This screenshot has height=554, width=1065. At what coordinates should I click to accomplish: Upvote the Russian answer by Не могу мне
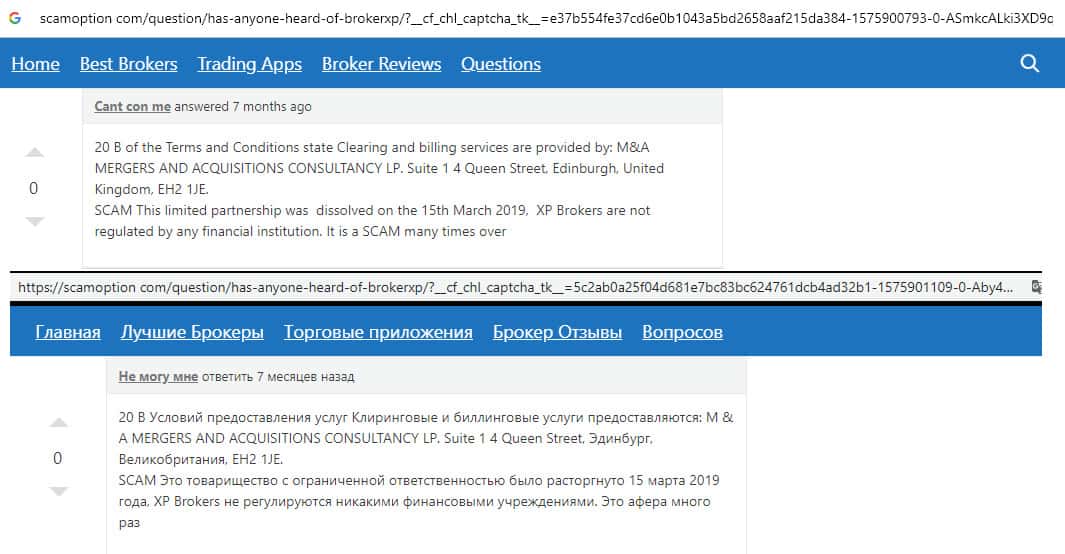(x=58, y=423)
